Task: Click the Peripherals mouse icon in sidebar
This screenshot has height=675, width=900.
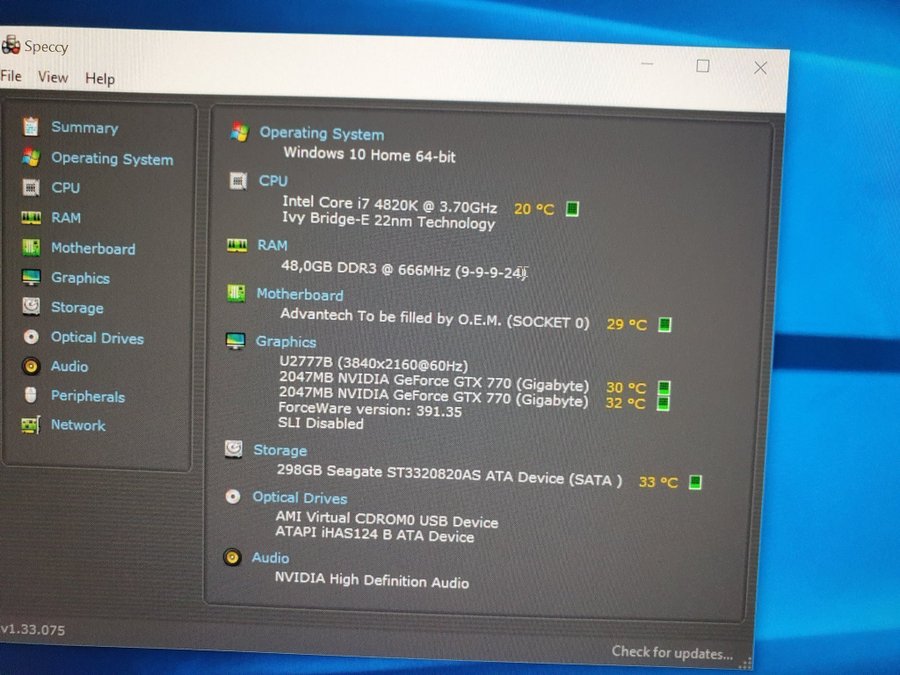Action: point(31,395)
